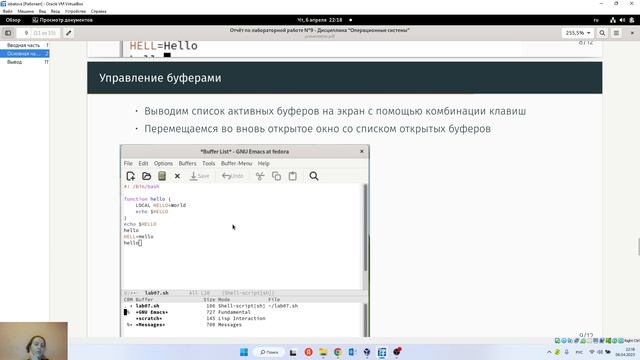The width and height of the screenshot is (640, 360).
Task: Select the highlighted second outline entry
Action: pos(24,53)
